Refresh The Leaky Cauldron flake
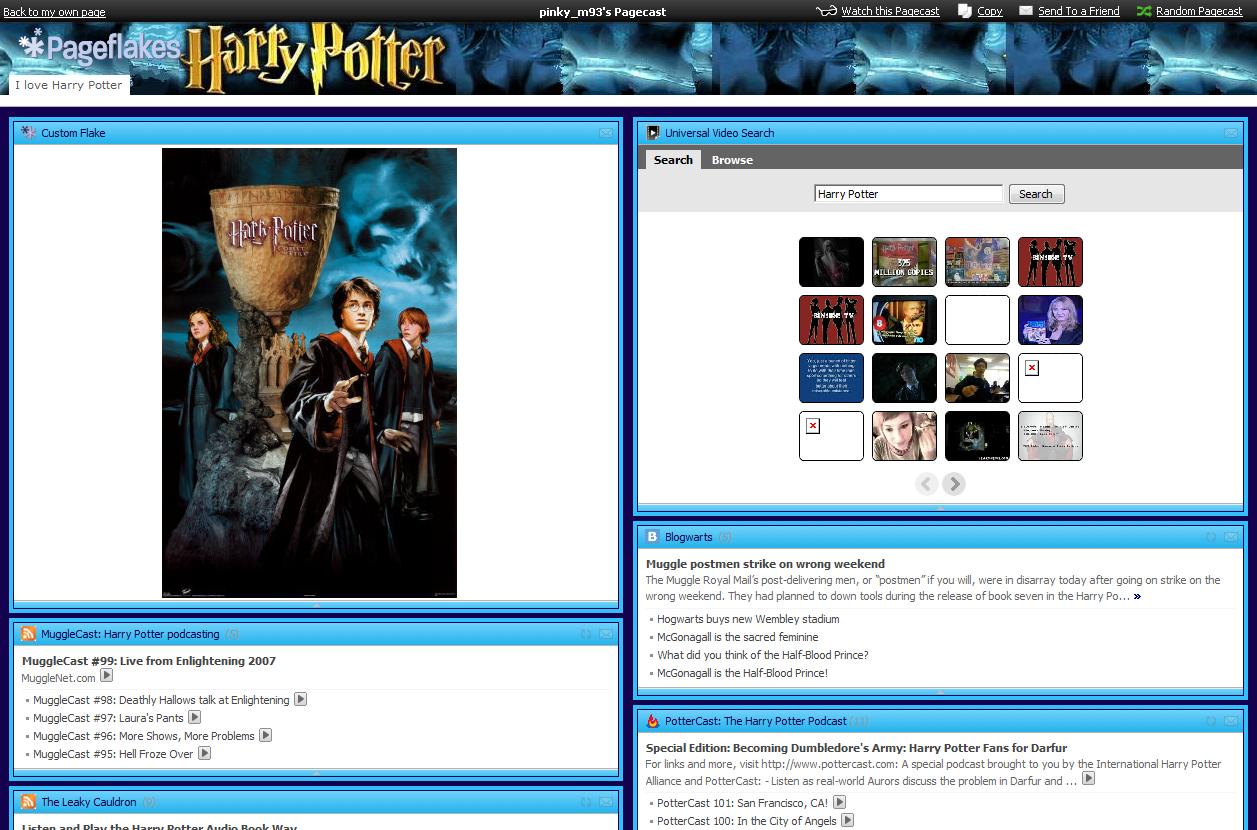This screenshot has height=830, width=1257. [587, 802]
